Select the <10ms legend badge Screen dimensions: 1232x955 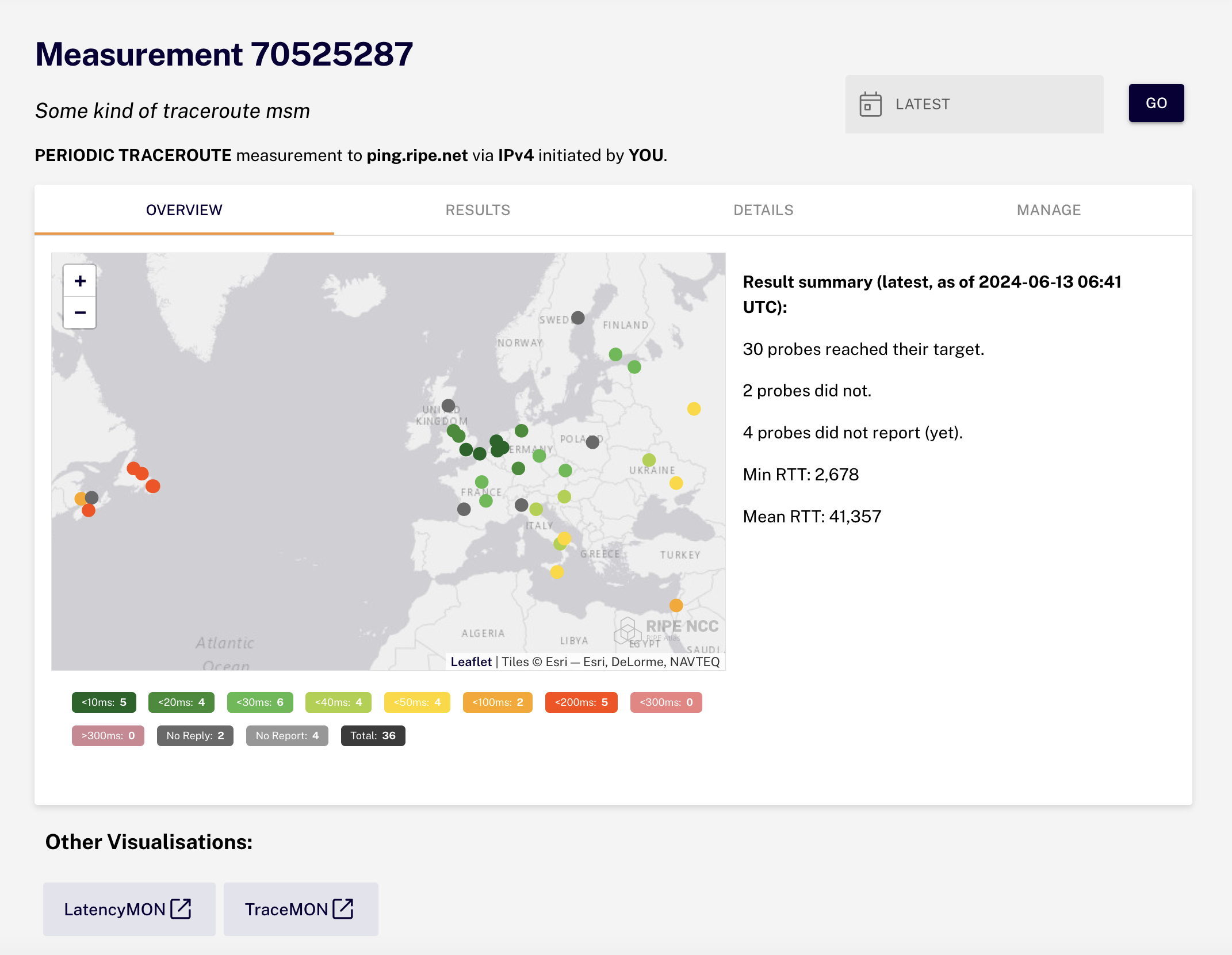pos(104,702)
